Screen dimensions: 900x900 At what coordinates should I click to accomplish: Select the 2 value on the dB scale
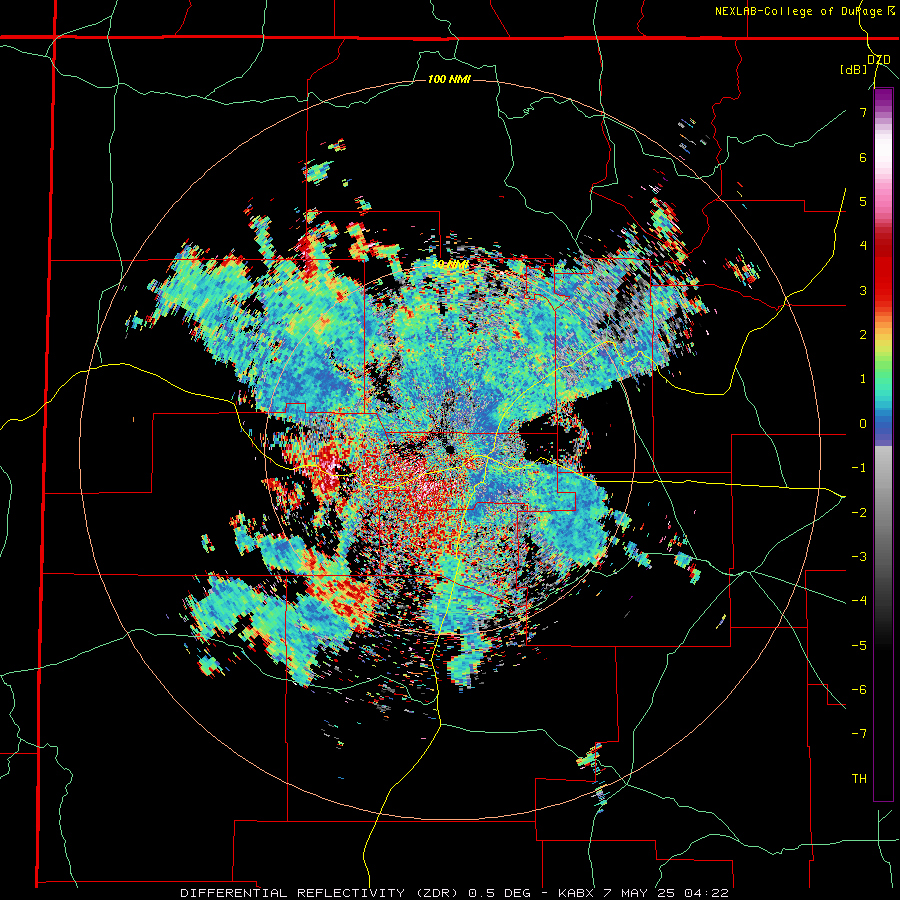(x=863, y=334)
